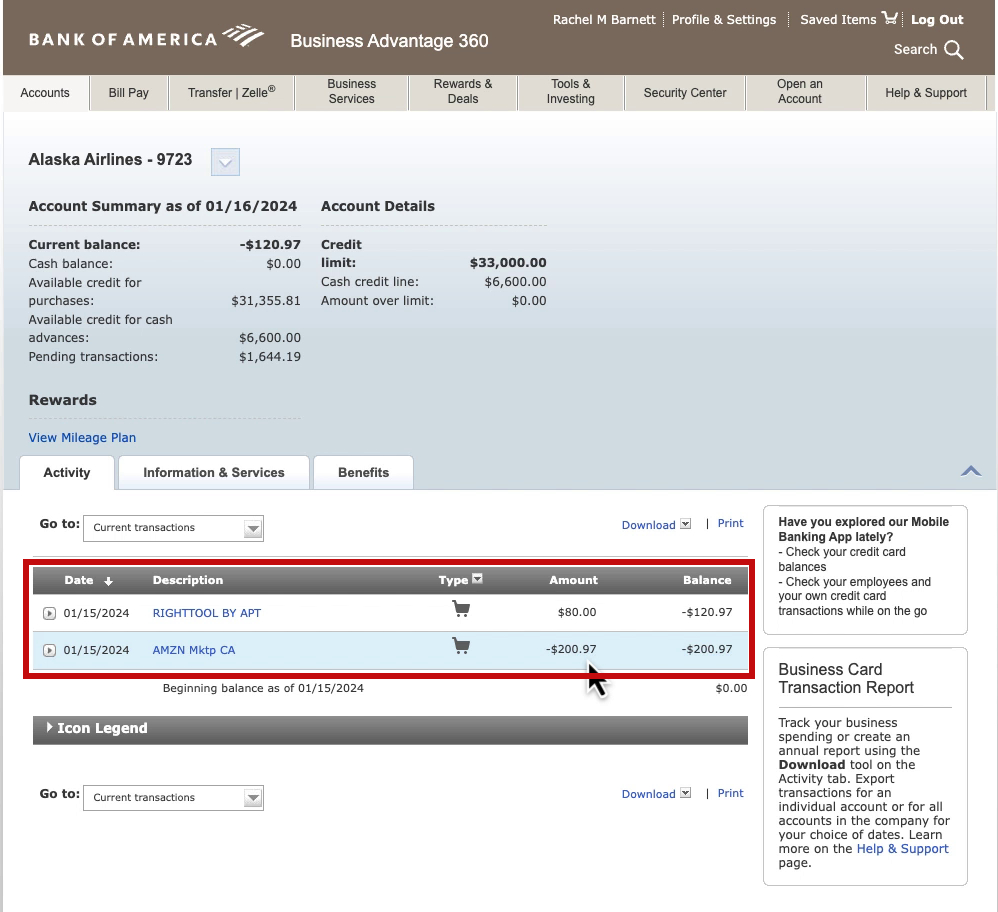Expand RIGHTTOOL BY APT transaction details
998x912 pixels.
(x=49, y=614)
